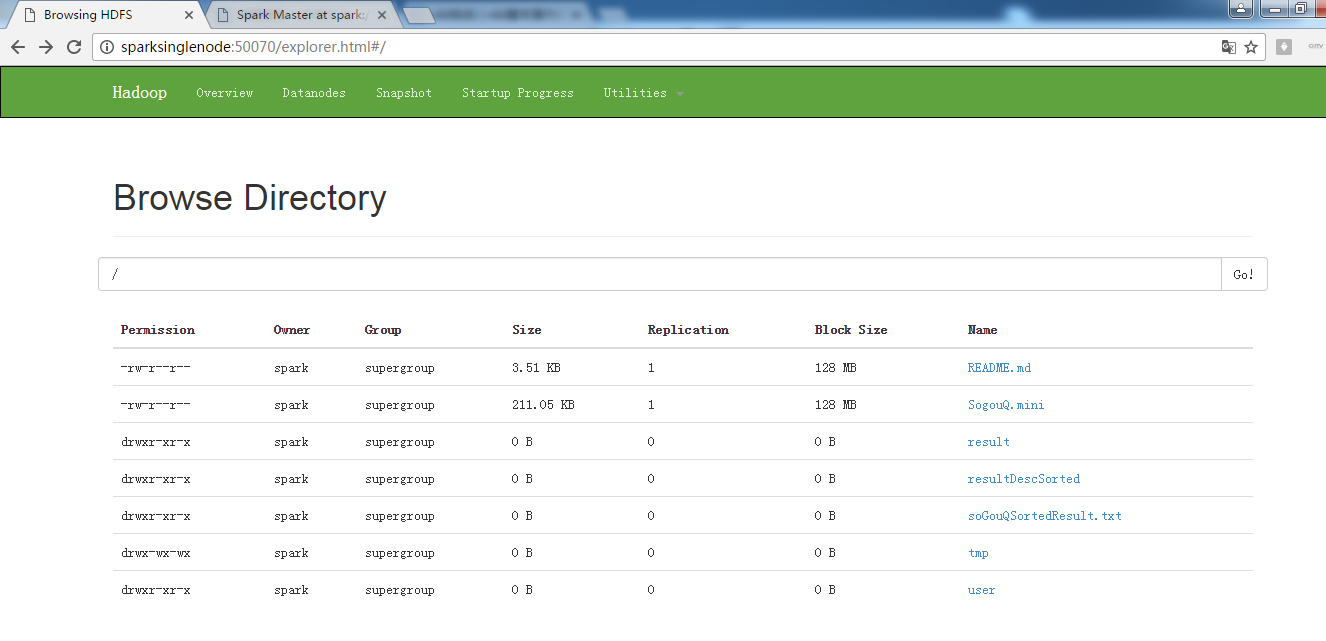Image resolution: width=1326 pixels, height=641 pixels.
Task: Go back using the browser back arrow
Action: (18, 47)
